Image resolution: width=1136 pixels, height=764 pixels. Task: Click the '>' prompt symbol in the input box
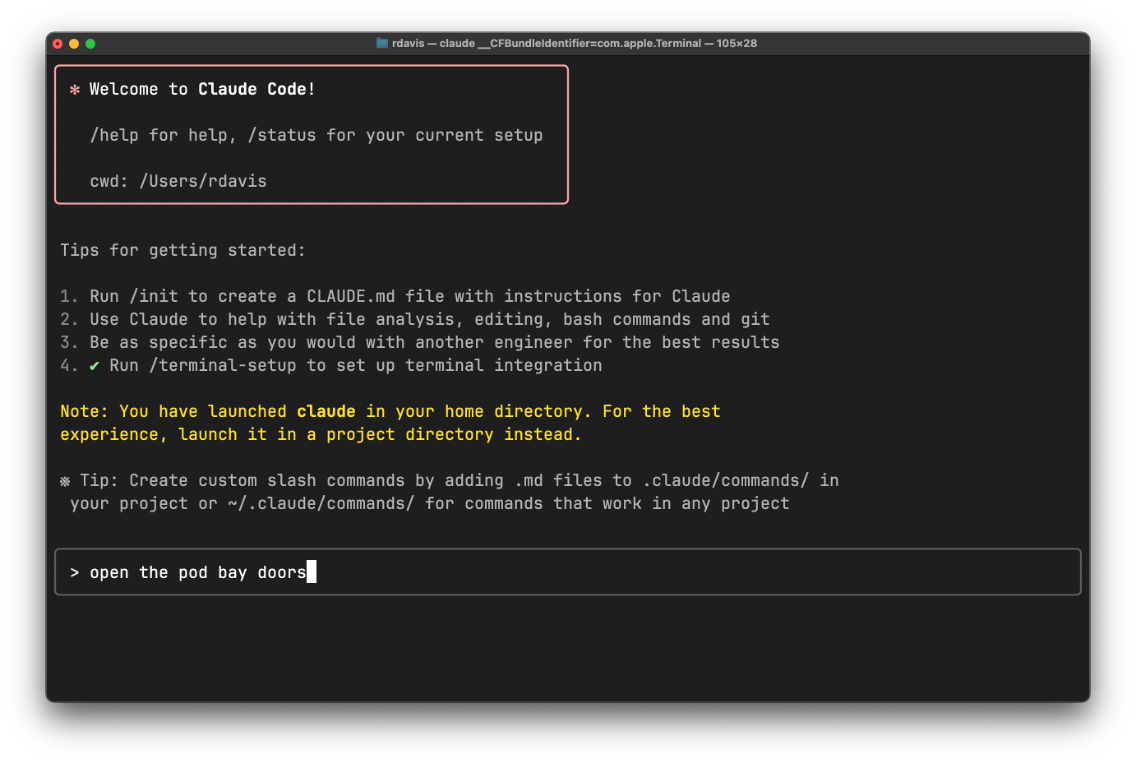click(x=75, y=572)
